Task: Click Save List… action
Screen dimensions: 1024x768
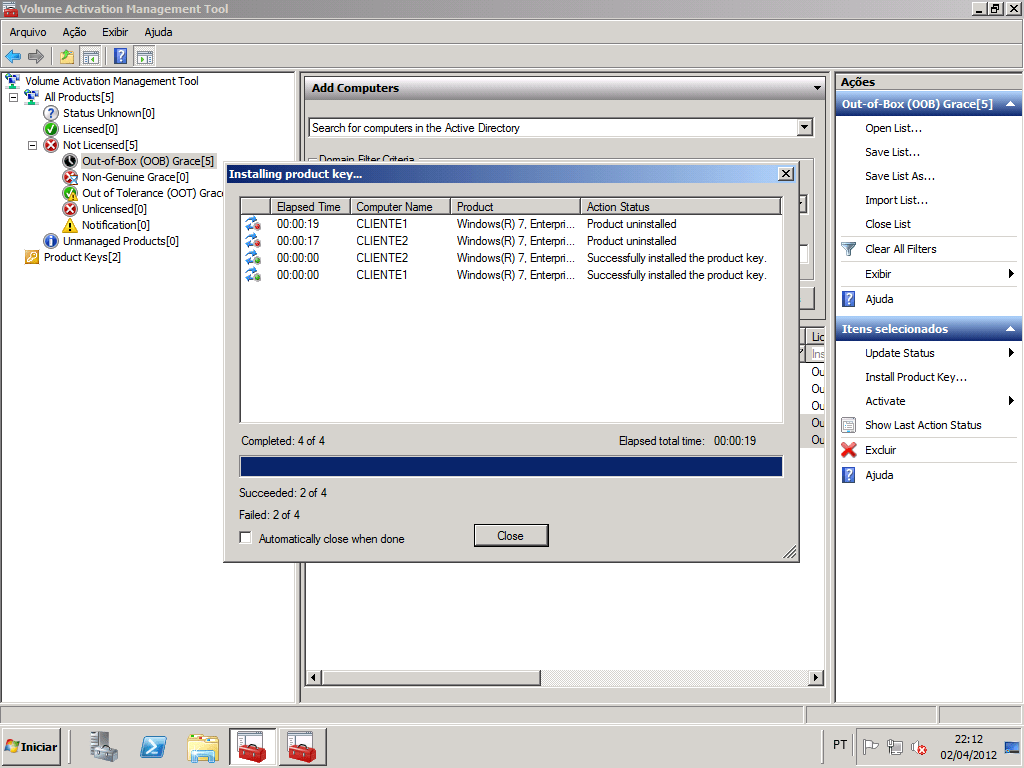Action: pos(892,152)
